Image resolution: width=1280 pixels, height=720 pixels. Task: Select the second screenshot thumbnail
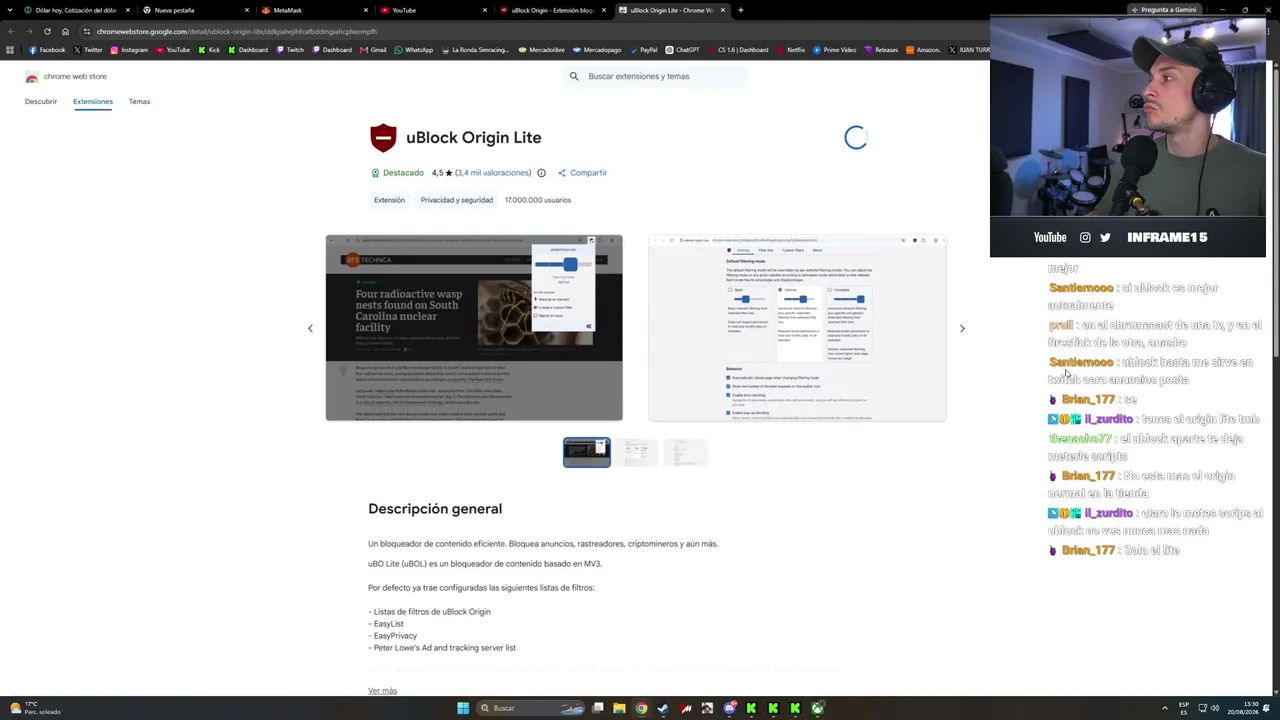(x=636, y=452)
